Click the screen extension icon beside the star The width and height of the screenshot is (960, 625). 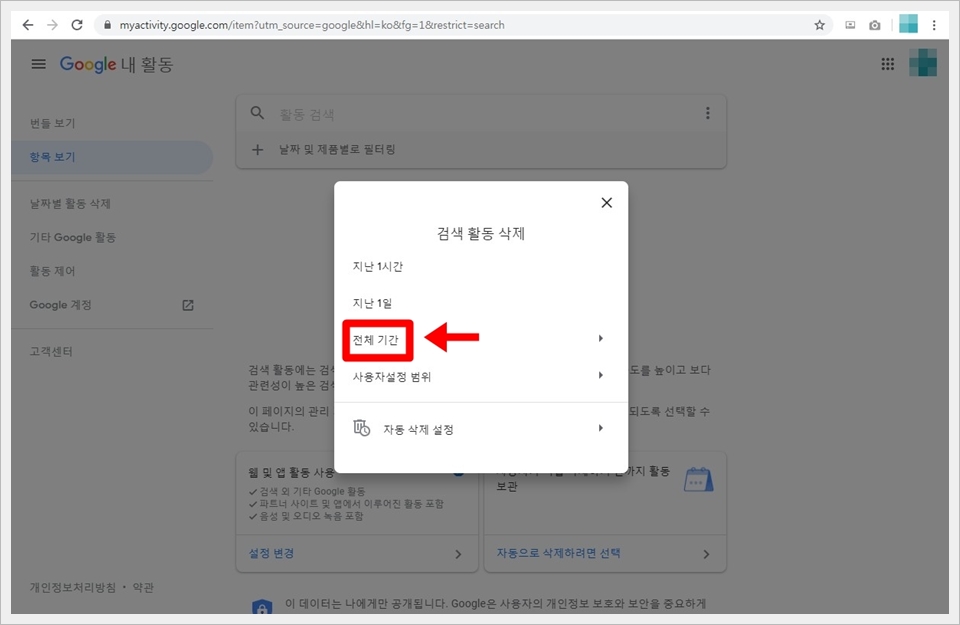click(x=850, y=25)
